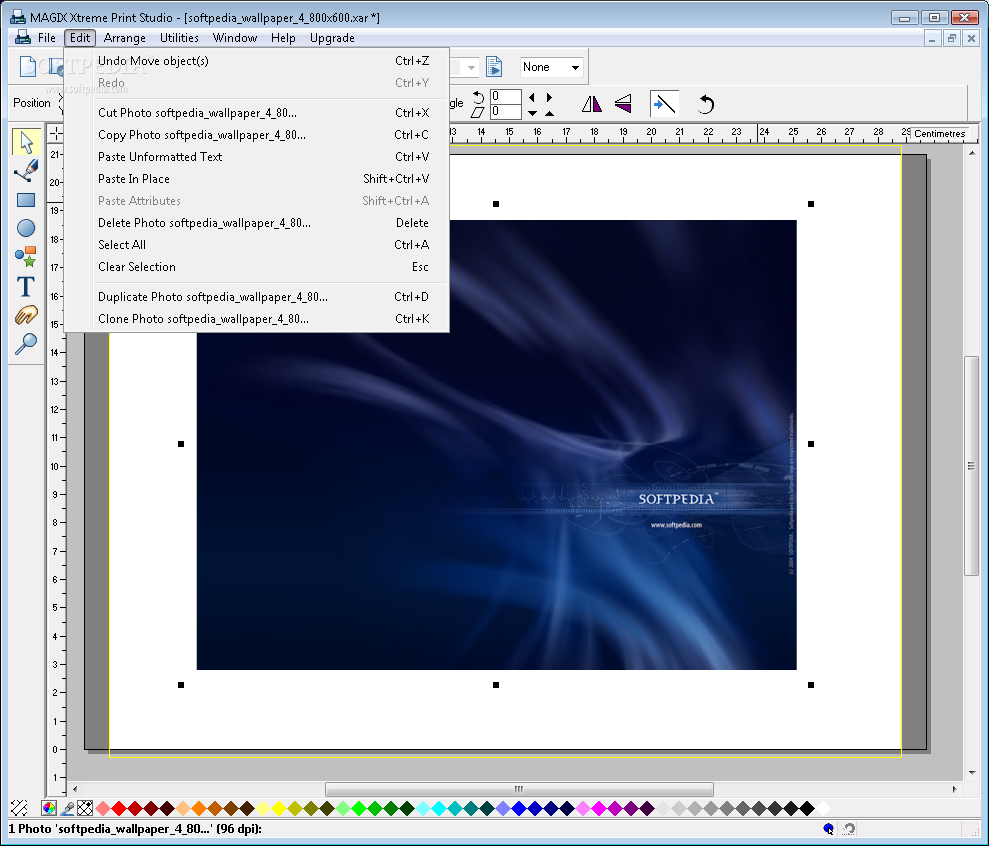
Task: Open the None dropdown
Action: tap(551, 67)
